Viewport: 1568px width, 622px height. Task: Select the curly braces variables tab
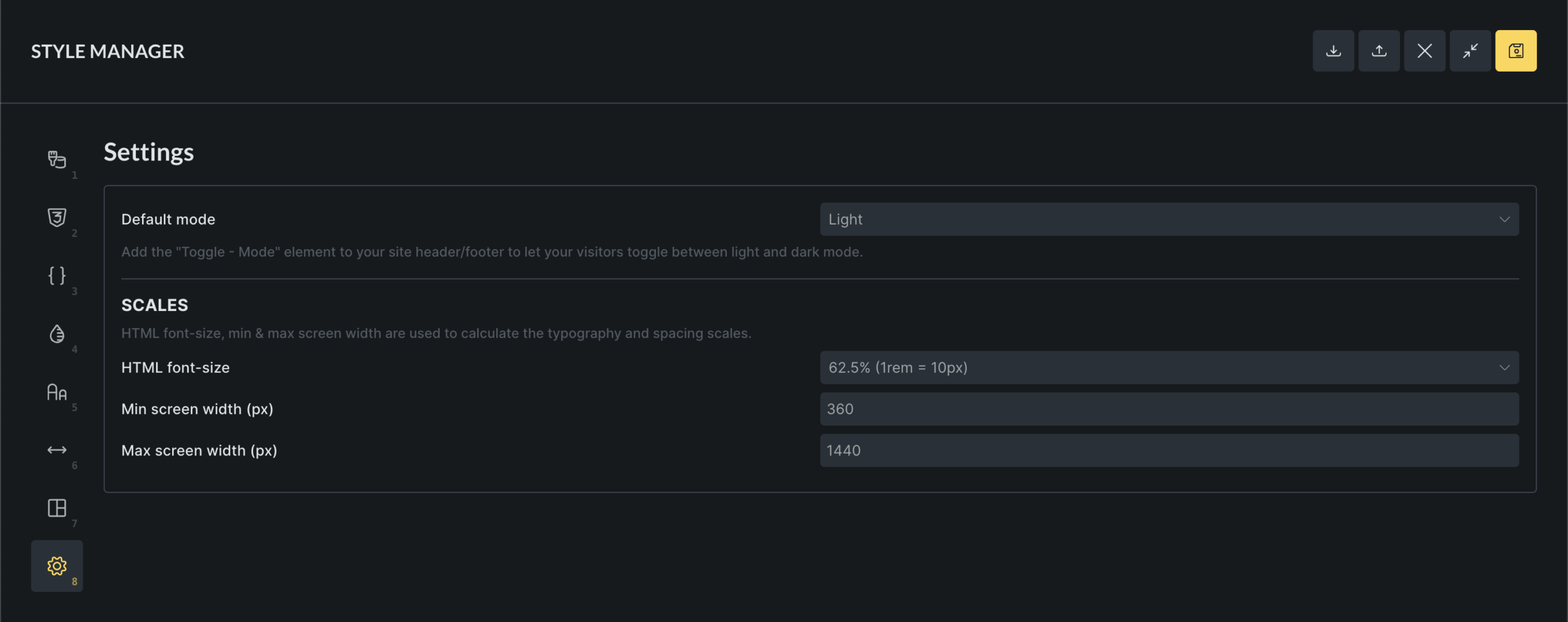57,275
